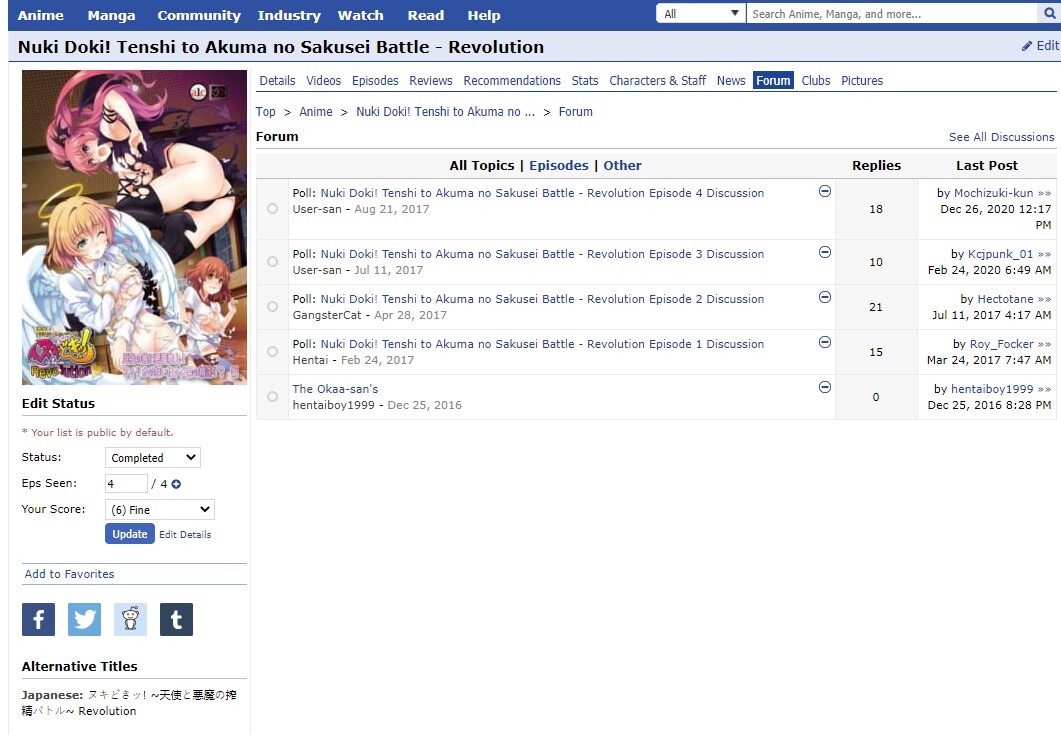Go to Top in the breadcrumb
Viewport: 1061px width, 735px height.
[x=266, y=112]
